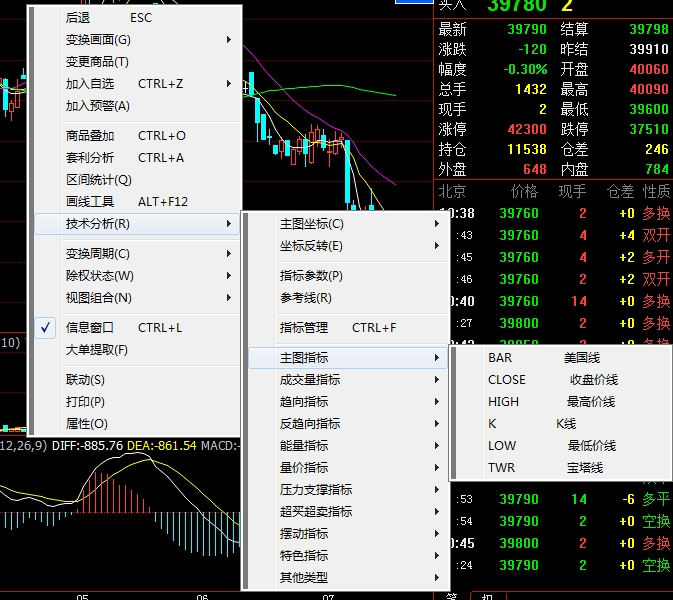Select HIGH 最高价线 indicator
The height and width of the screenshot is (600, 673).
click(552, 401)
